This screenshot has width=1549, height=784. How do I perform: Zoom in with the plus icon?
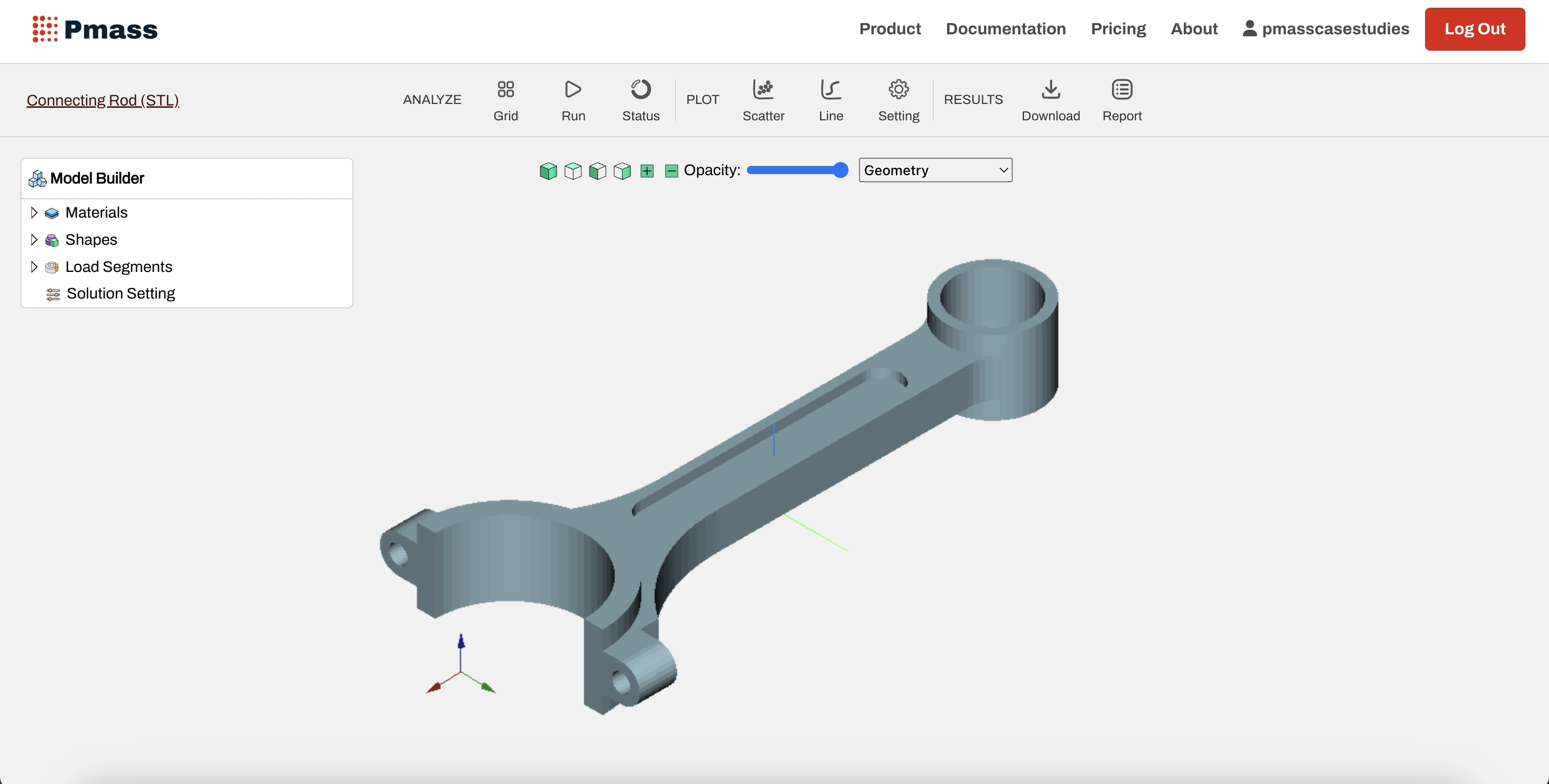[646, 171]
